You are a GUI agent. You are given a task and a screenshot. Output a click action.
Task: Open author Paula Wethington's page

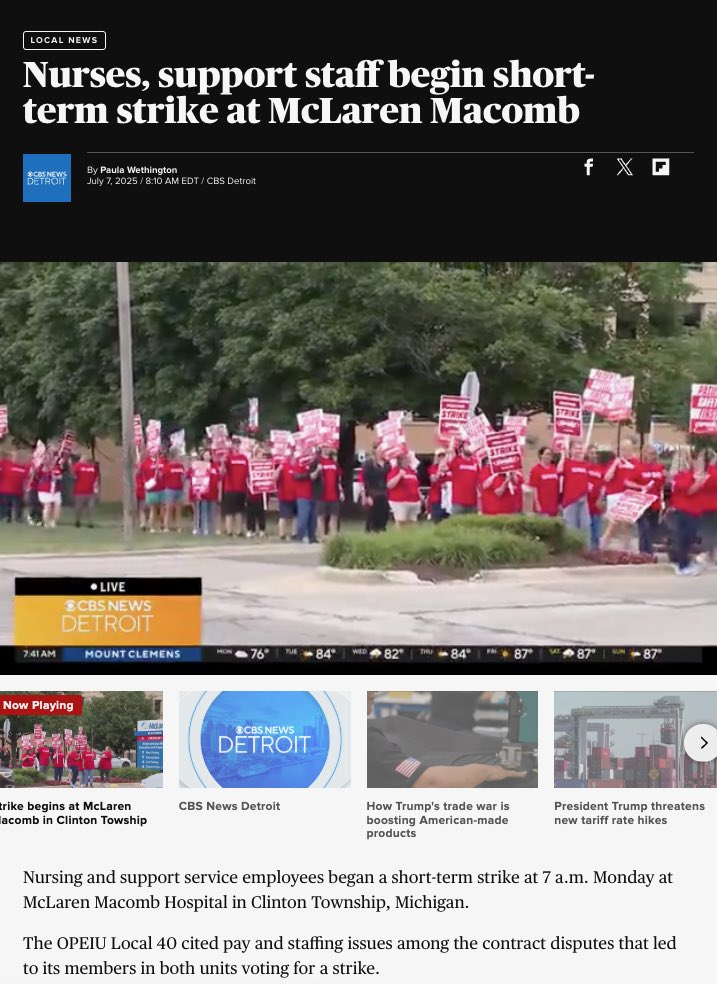pos(139,170)
